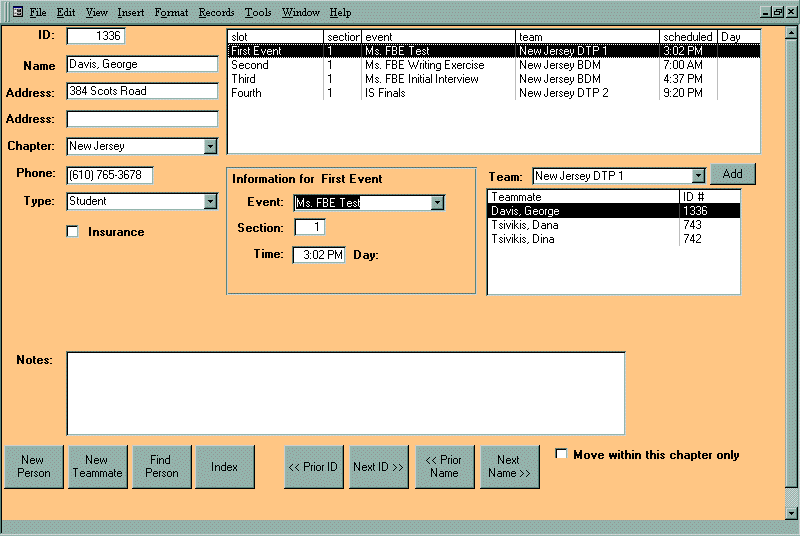The height and width of the screenshot is (536, 800).
Task: Expand the Type dropdown arrow
Action: point(210,201)
